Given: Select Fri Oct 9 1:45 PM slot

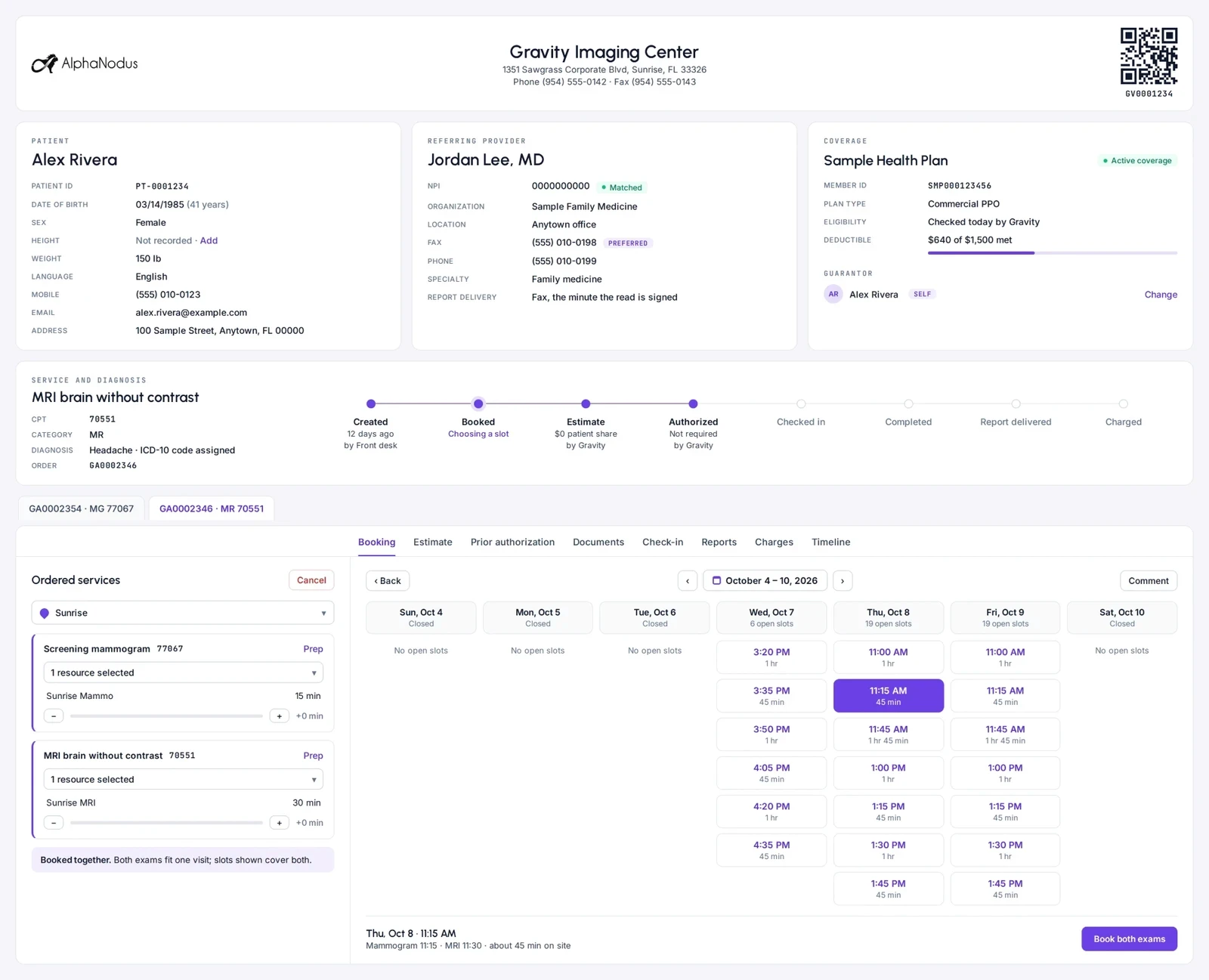Looking at the screenshot, I should coord(1005,889).
